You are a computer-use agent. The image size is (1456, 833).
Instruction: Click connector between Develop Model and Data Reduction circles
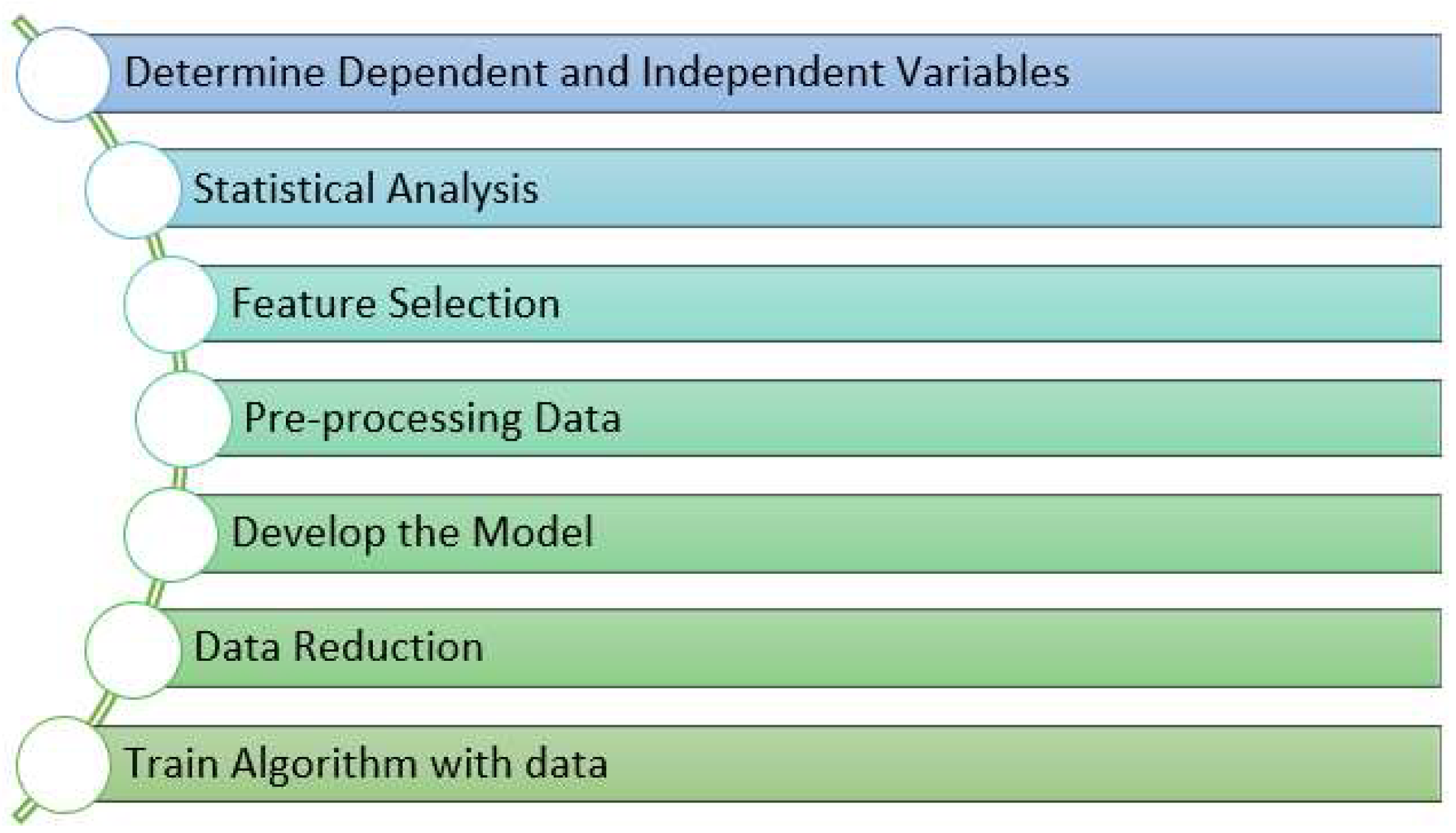click(x=156, y=591)
